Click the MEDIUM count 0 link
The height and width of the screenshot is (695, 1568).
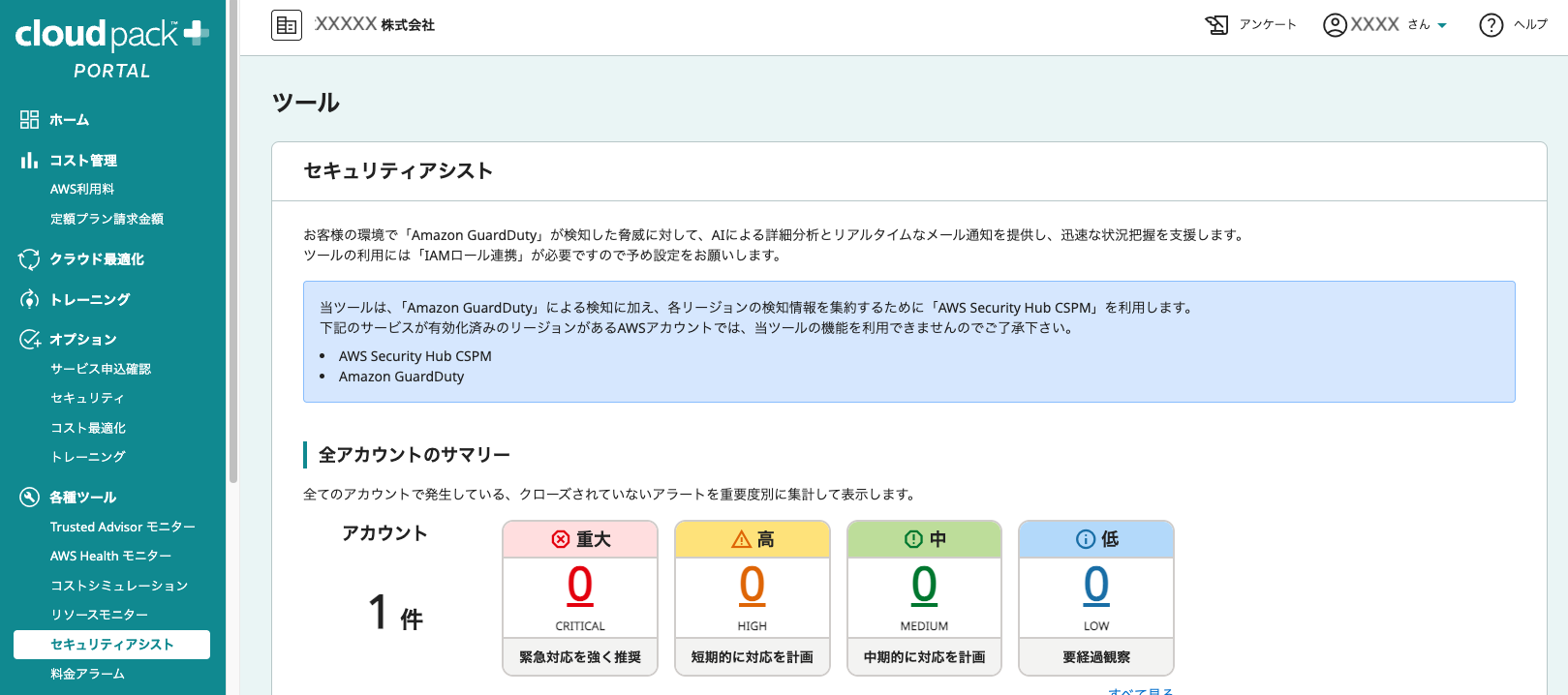[925, 585]
